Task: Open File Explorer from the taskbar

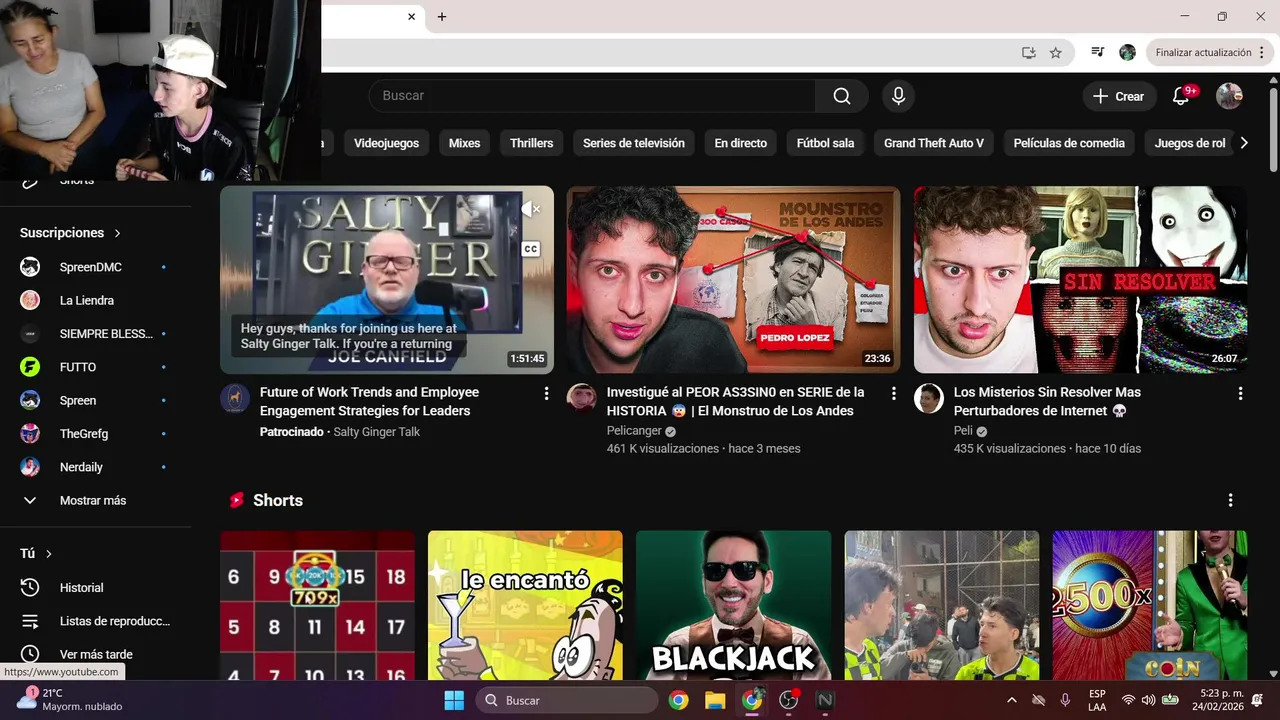Action: pyautogui.click(x=715, y=700)
